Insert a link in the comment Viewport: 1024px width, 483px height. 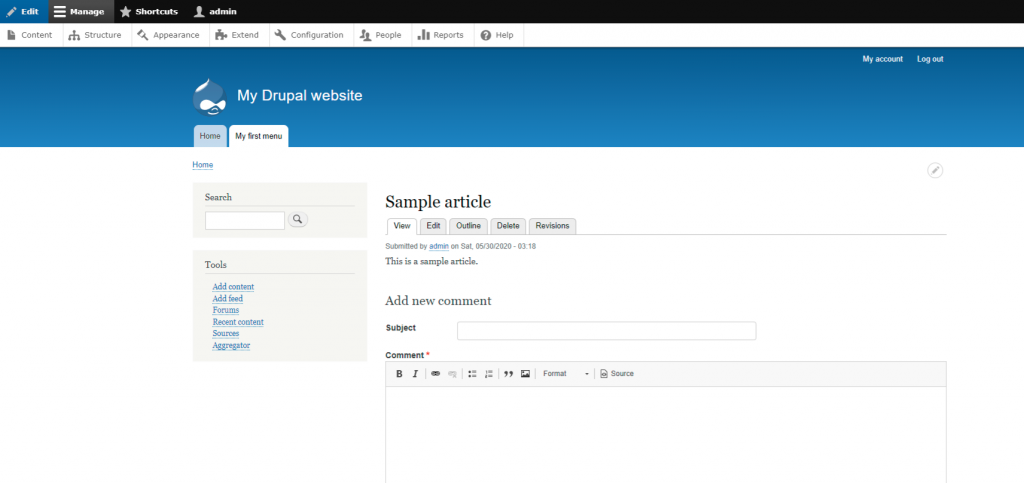(435, 374)
